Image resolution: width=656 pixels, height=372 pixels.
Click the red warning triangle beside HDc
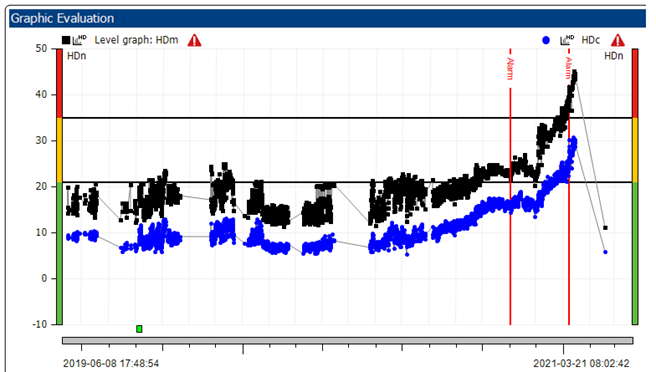(x=618, y=40)
